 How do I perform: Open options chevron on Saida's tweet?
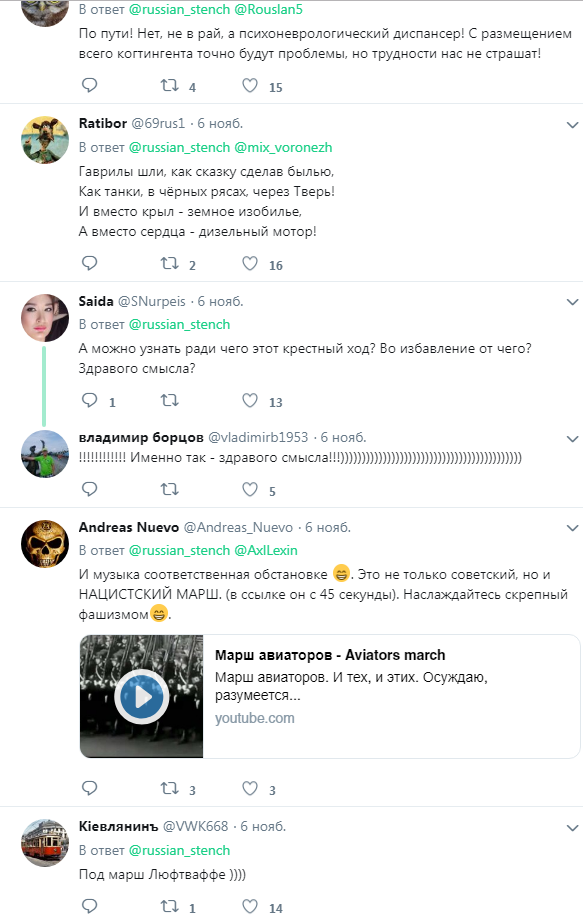click(572, 302)
